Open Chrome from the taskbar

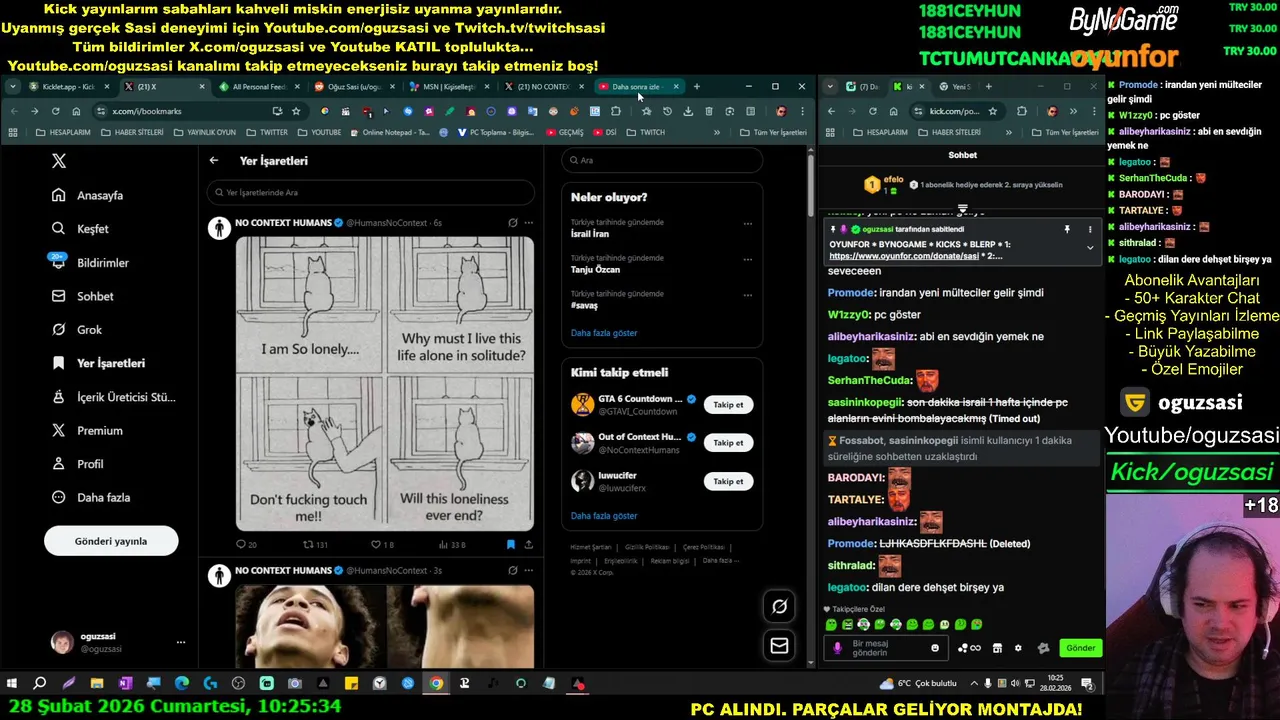click(x=436, y=684)
